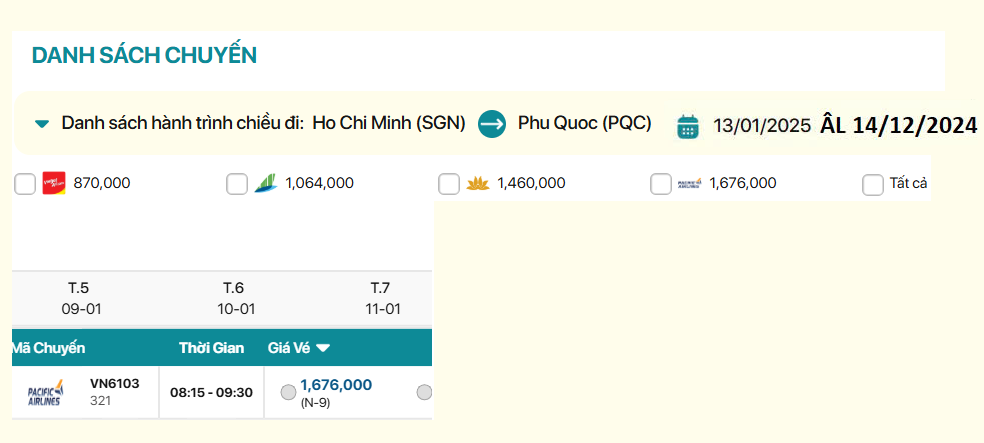Enable the Bamboo 1,064,000 filter checkbox
984x443 pixels.
coord(237,184)
